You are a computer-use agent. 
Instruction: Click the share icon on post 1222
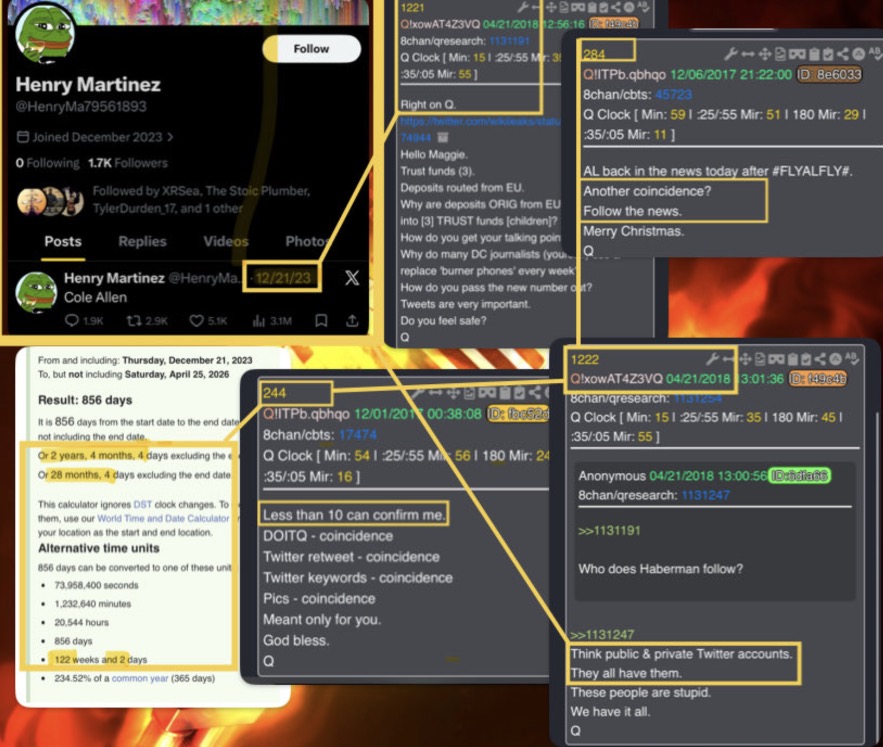pos(820,359)
